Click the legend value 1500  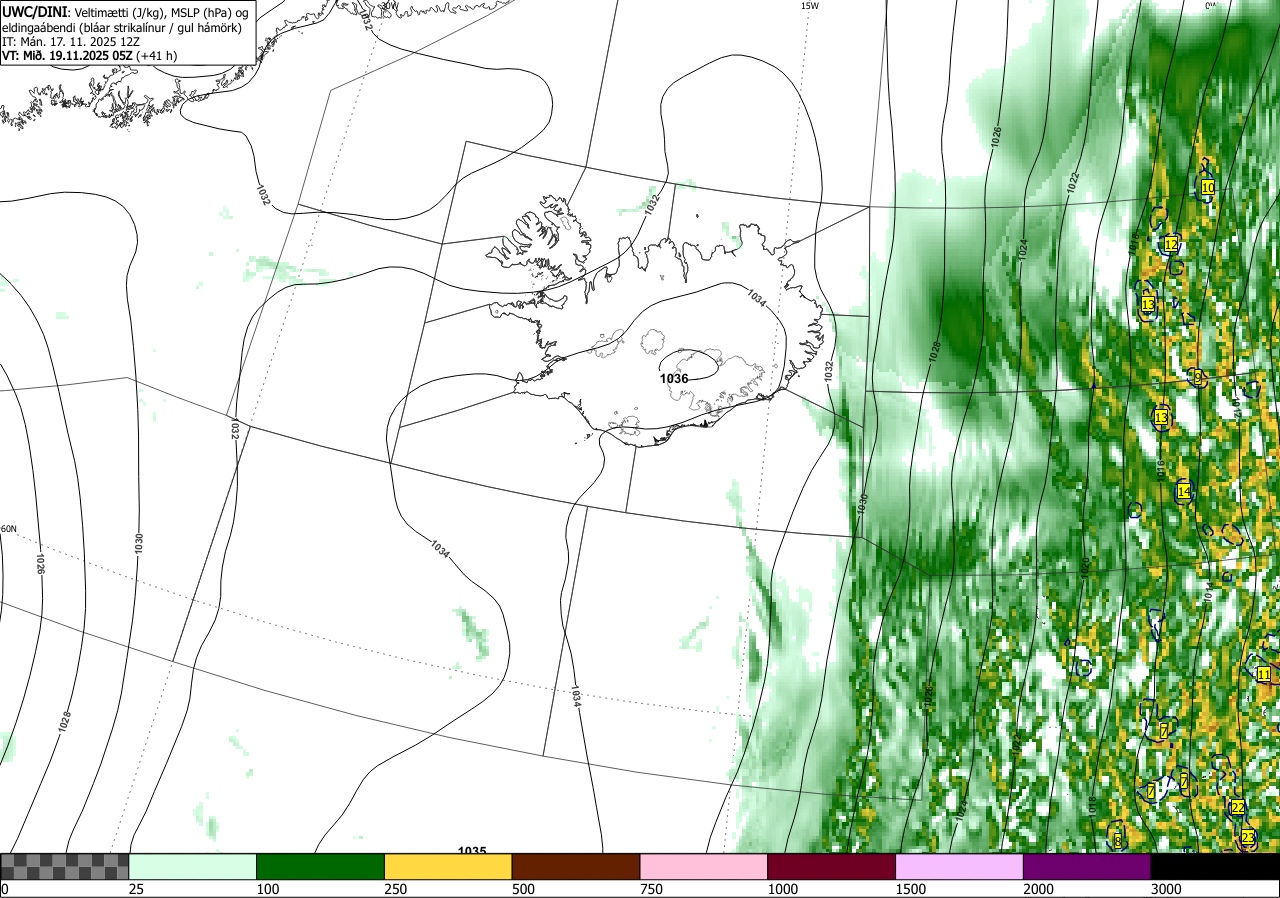point(911,889)
